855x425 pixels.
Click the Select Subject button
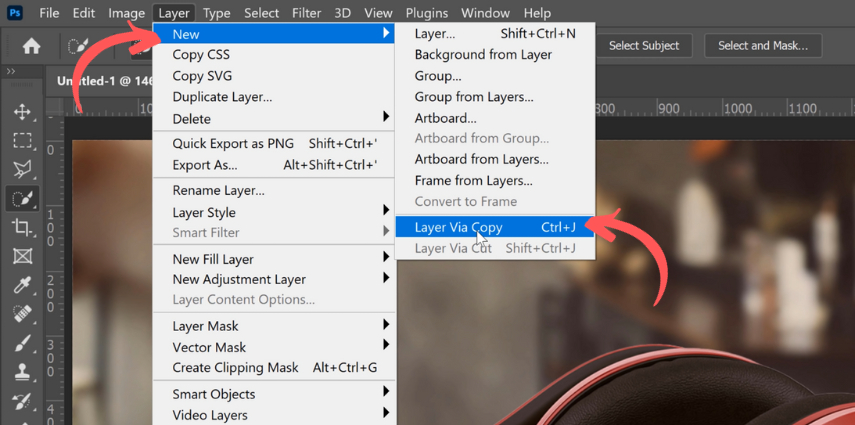coord(644,46)
